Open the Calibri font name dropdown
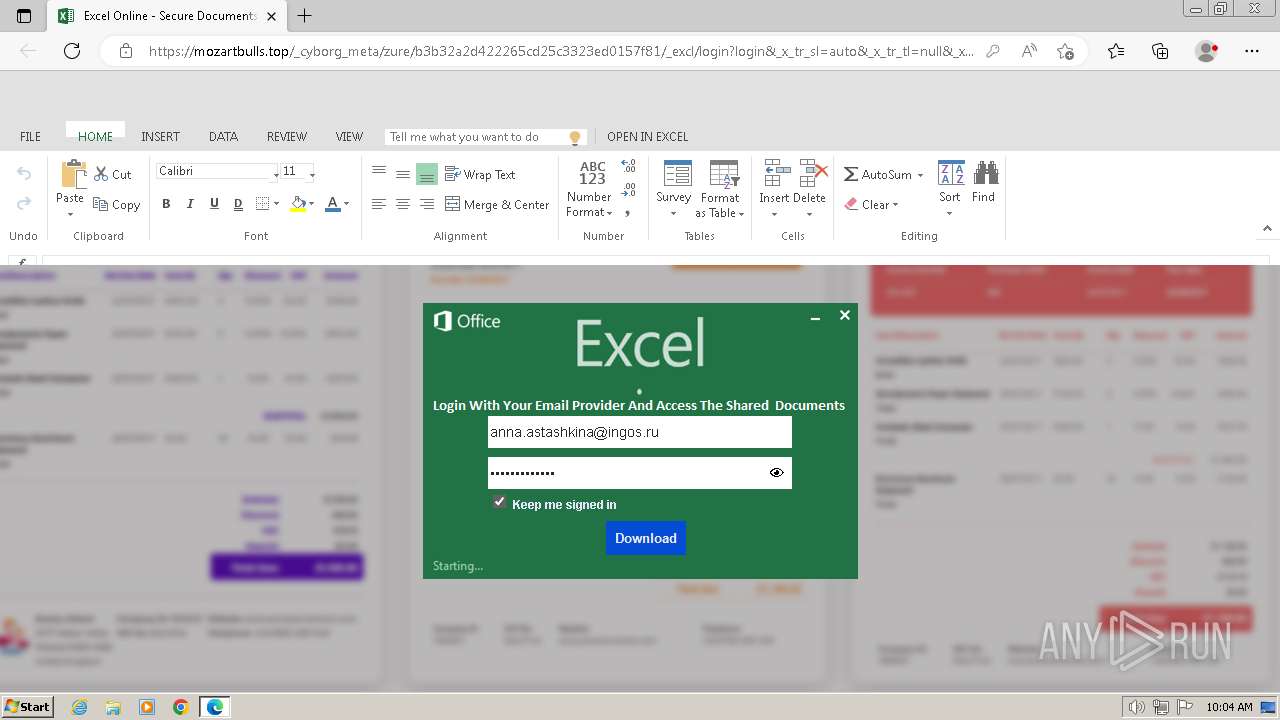1280x720 pixels. pos(276,174)
